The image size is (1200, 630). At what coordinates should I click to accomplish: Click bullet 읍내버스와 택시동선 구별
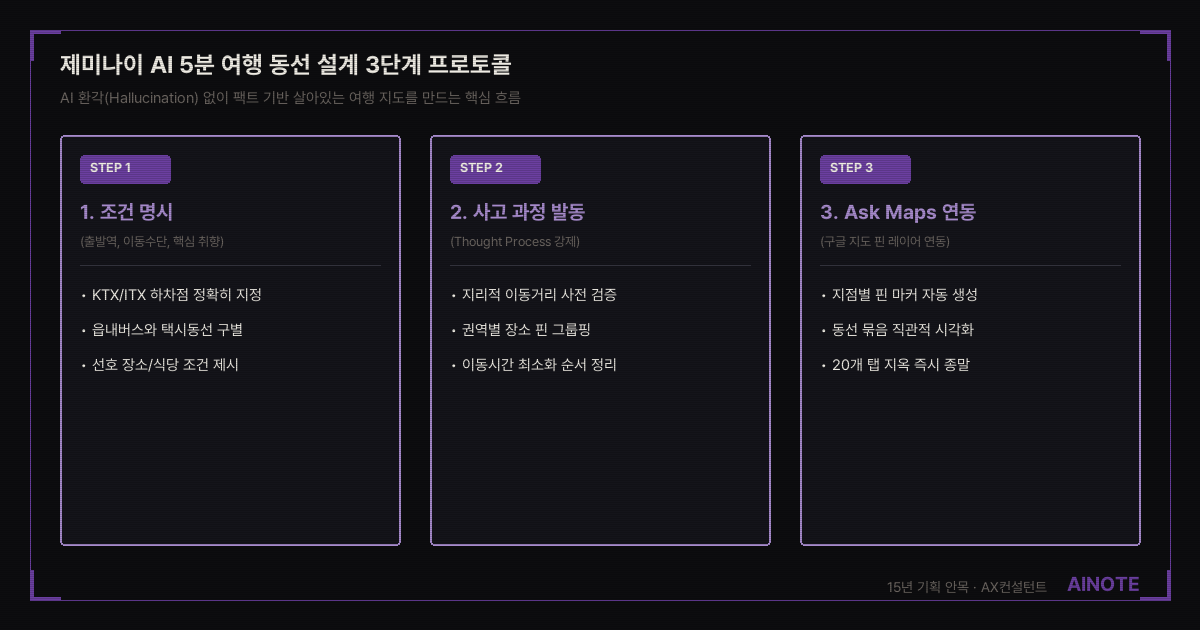coord(161,330)
